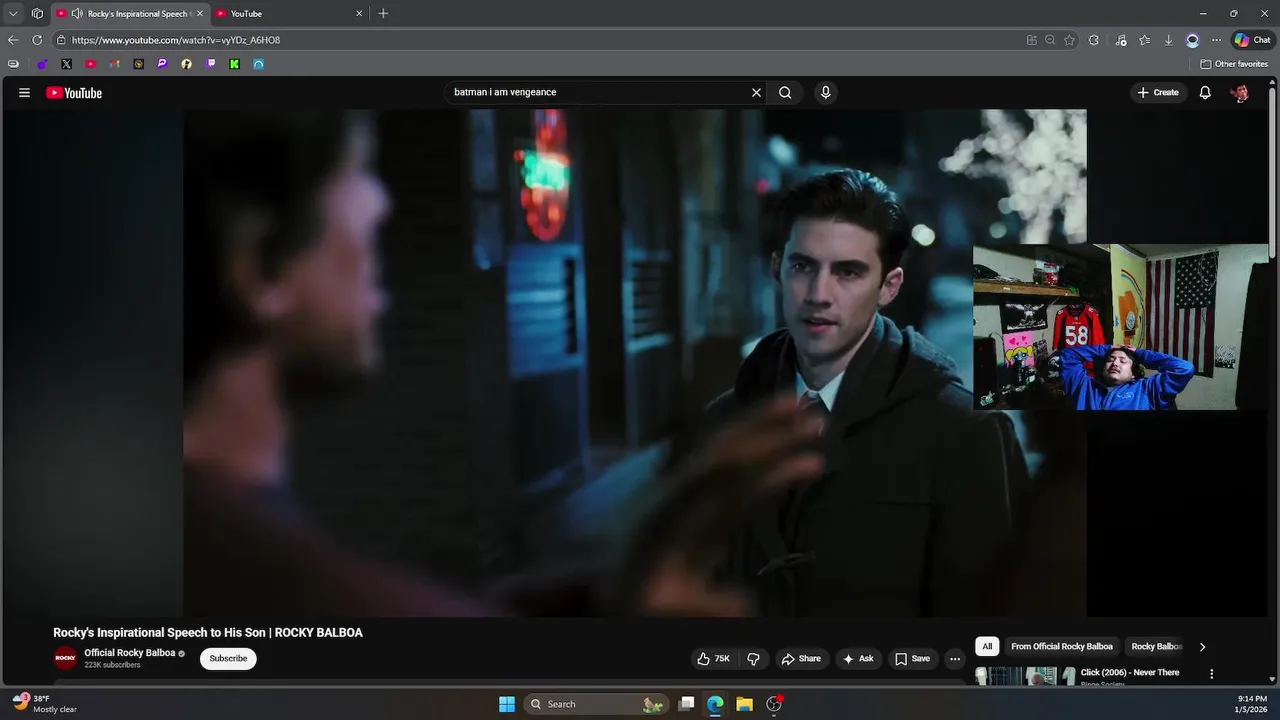Mute the tab with the speaker icon
The image size is (1280, 720).
(77, 13)
